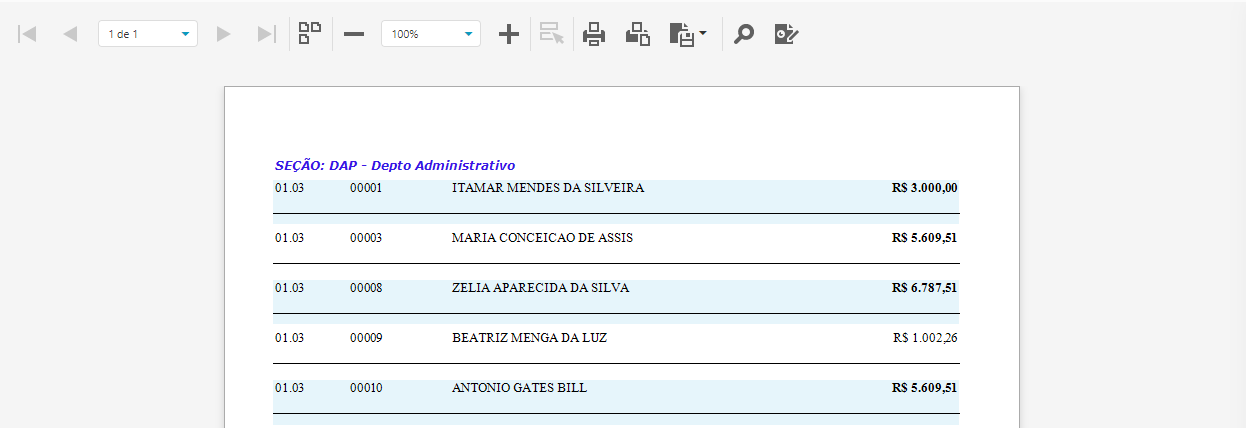Toggle multi-page view mode
This screenshot has height=428, width=1246.
(x=310, y=34)
